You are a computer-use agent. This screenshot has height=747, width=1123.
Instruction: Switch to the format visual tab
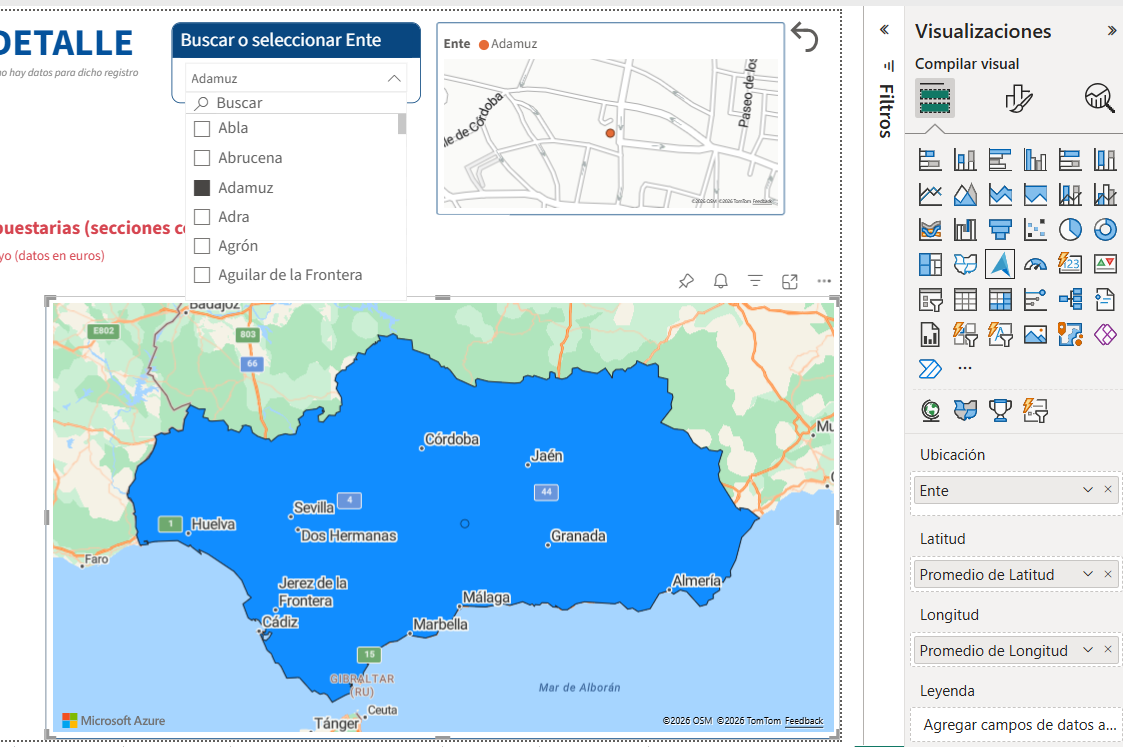[x=1018, y=98]
